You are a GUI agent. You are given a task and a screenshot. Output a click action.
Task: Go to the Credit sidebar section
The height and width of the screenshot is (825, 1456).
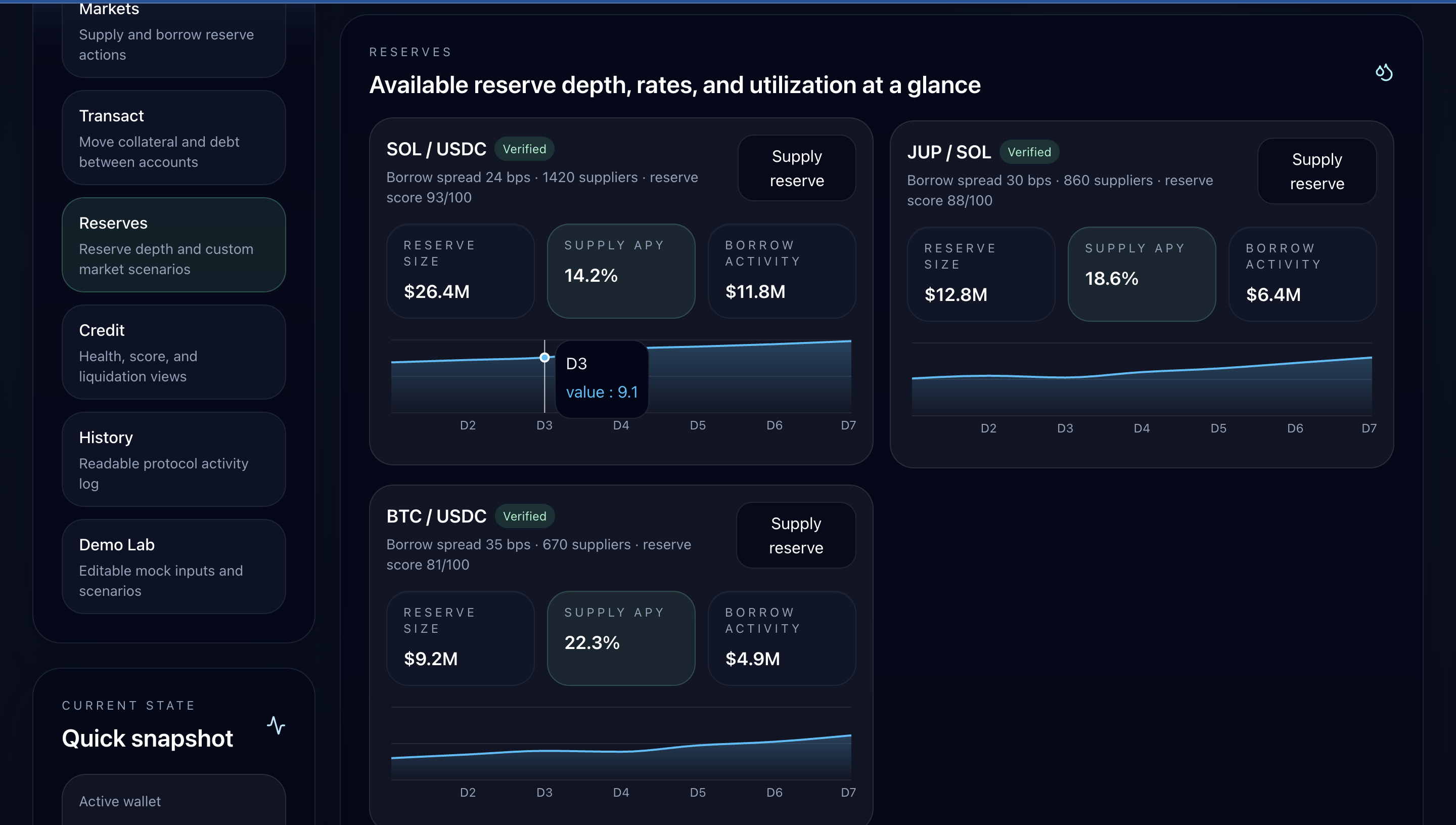click(x=173, y=352)
